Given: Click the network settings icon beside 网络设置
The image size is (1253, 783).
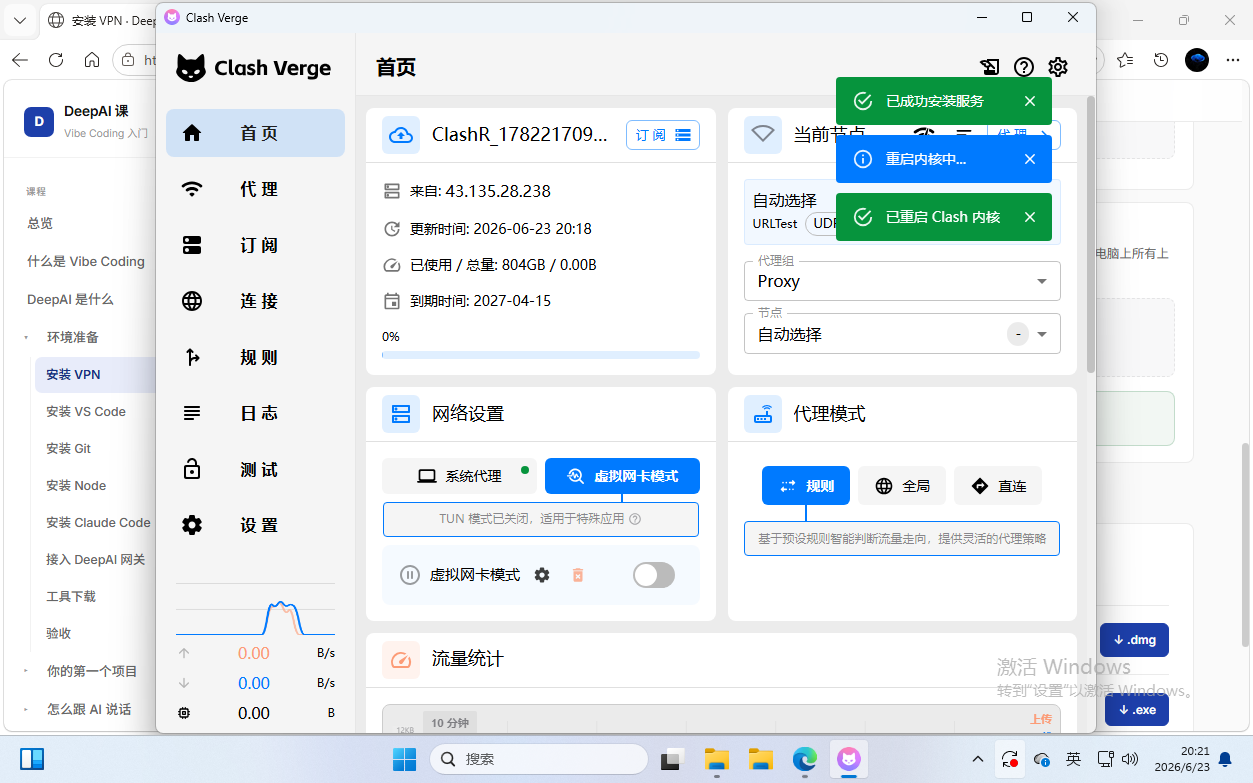Looking at the screenshot, I should 401,413.
